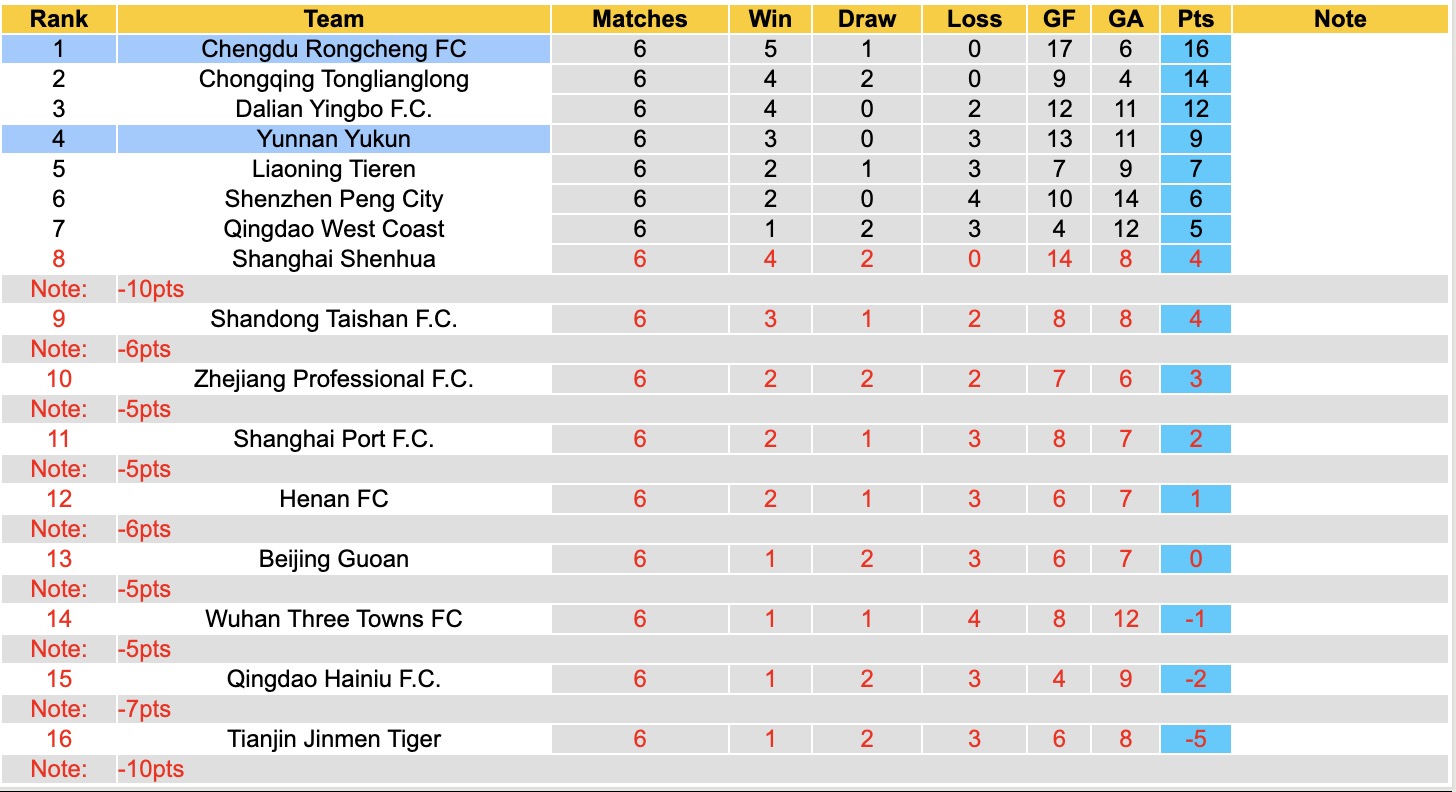Screen dimensions: 1456x792
Task: Click the Chengdu Rongcheng FC team name
Action: (333, 49)
